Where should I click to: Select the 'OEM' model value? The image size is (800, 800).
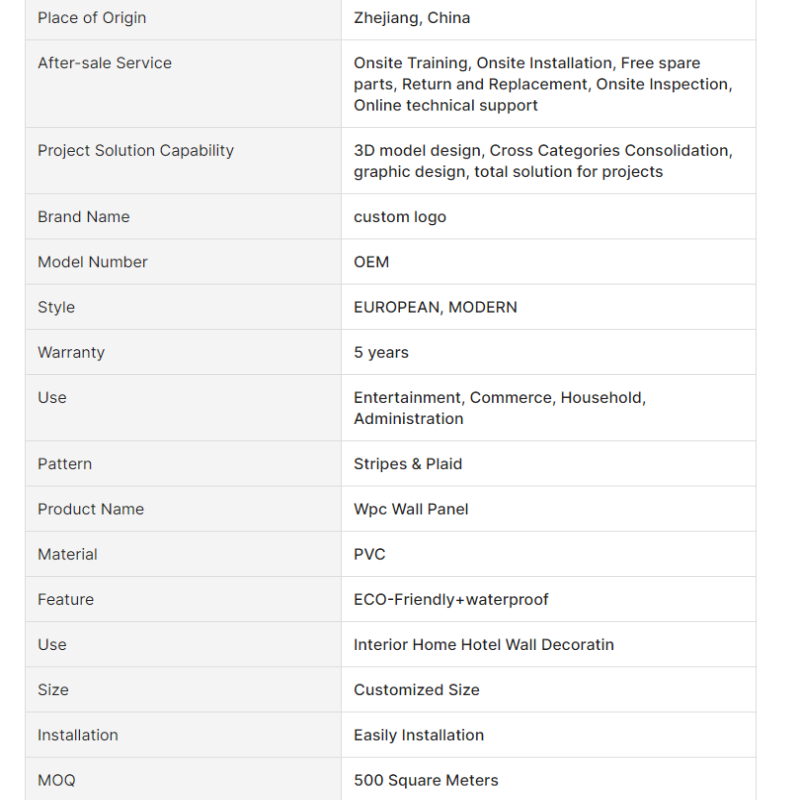point(371,262)
